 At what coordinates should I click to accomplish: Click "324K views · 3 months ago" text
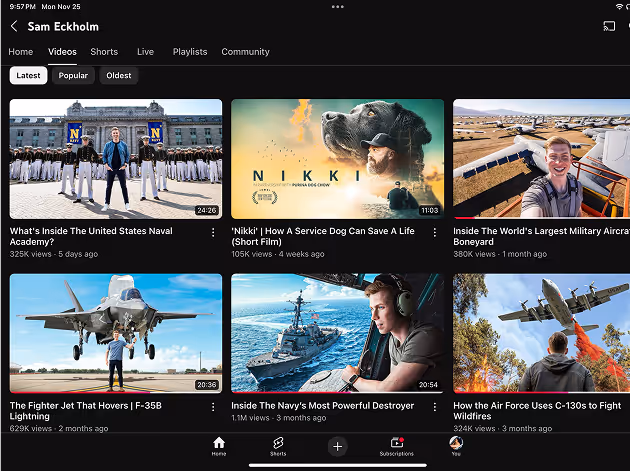coord(503,428)
